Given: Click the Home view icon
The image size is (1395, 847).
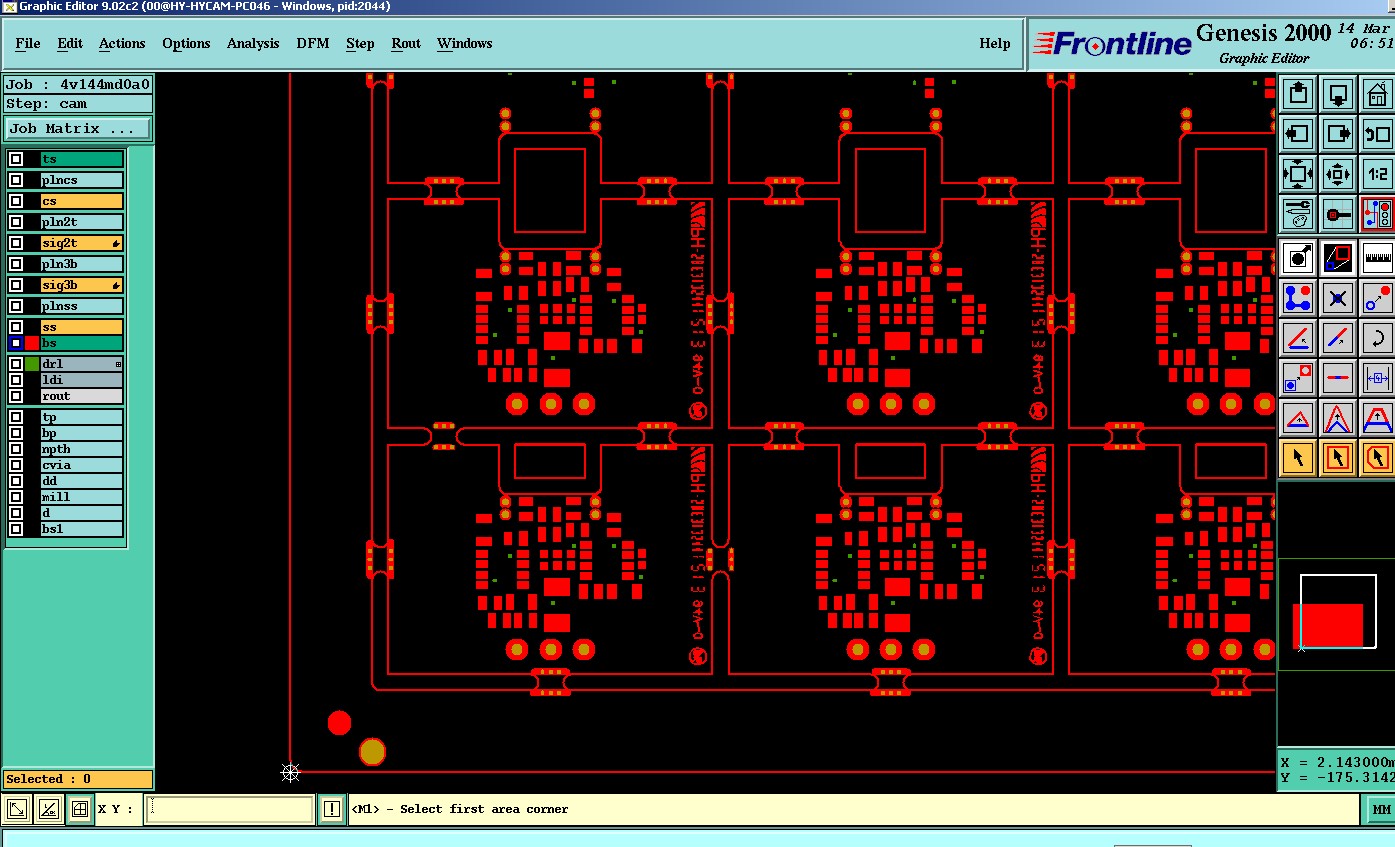Looking at the screenshot, I should tap(1377, 95).
